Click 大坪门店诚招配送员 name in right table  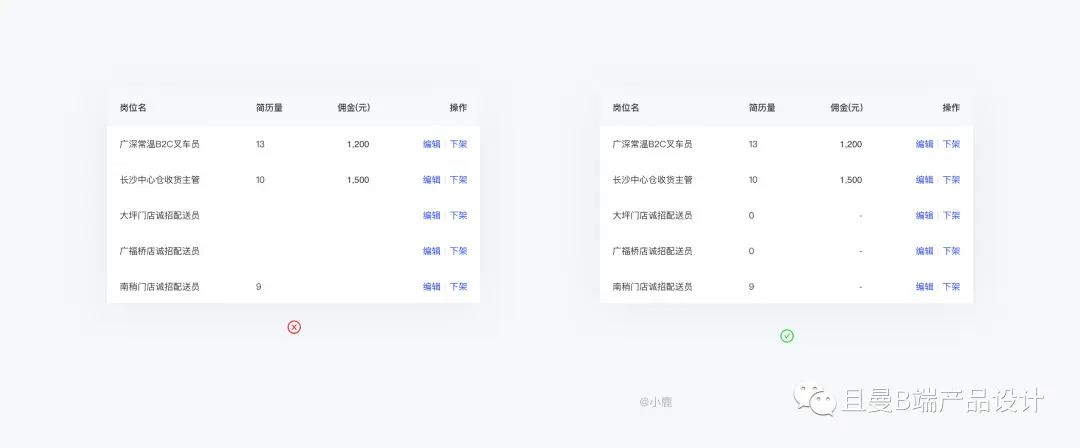pyautogui.click(x=652, y=215)
